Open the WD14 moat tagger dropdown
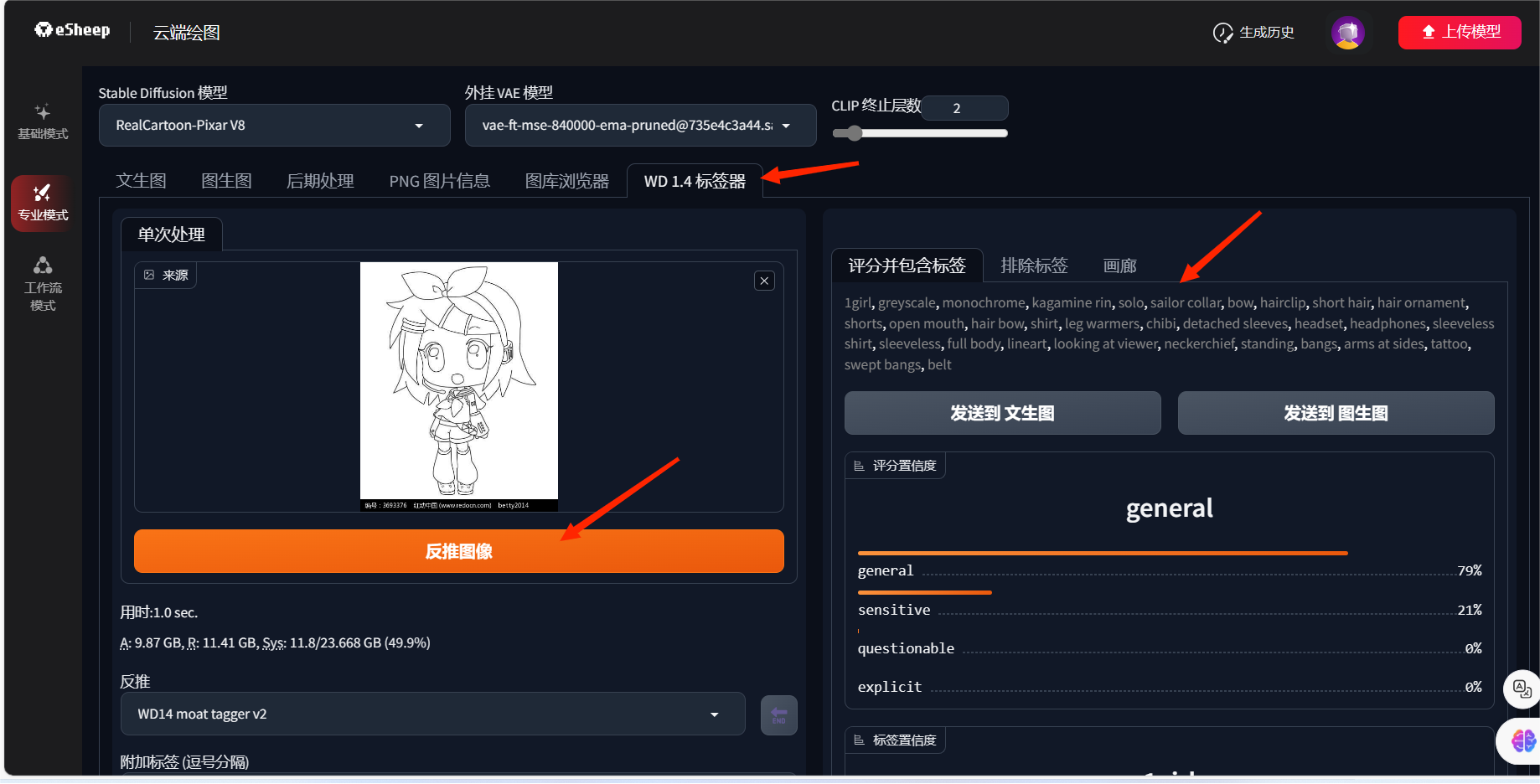This screenshot has height=784, width=1540. pos(432,714)
